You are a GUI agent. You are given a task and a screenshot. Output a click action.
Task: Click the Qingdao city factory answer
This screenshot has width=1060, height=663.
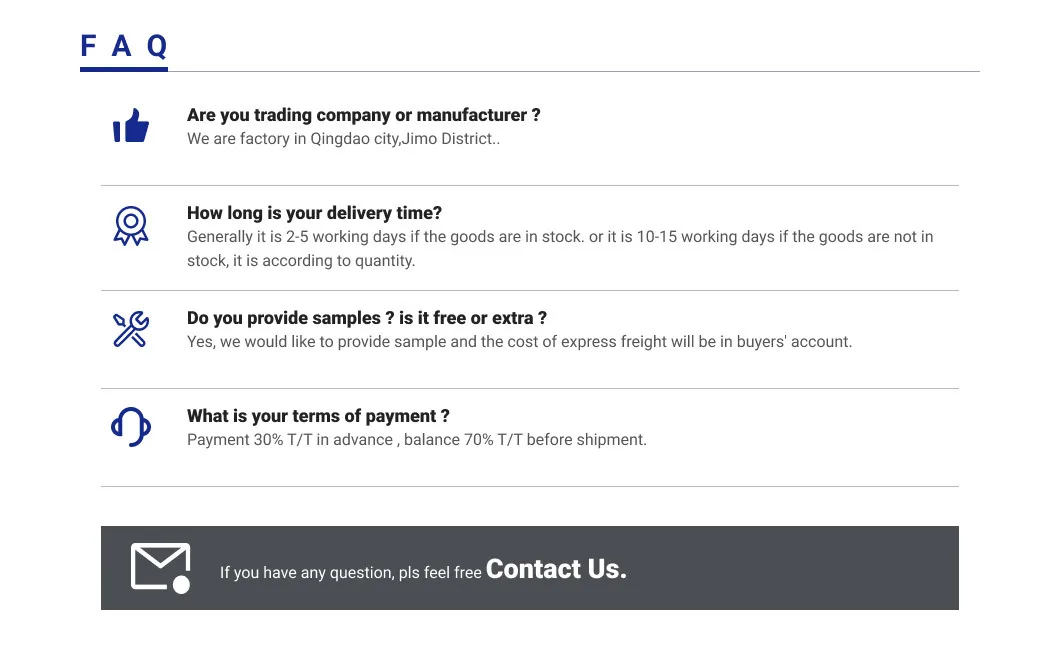tap(343, 139)
